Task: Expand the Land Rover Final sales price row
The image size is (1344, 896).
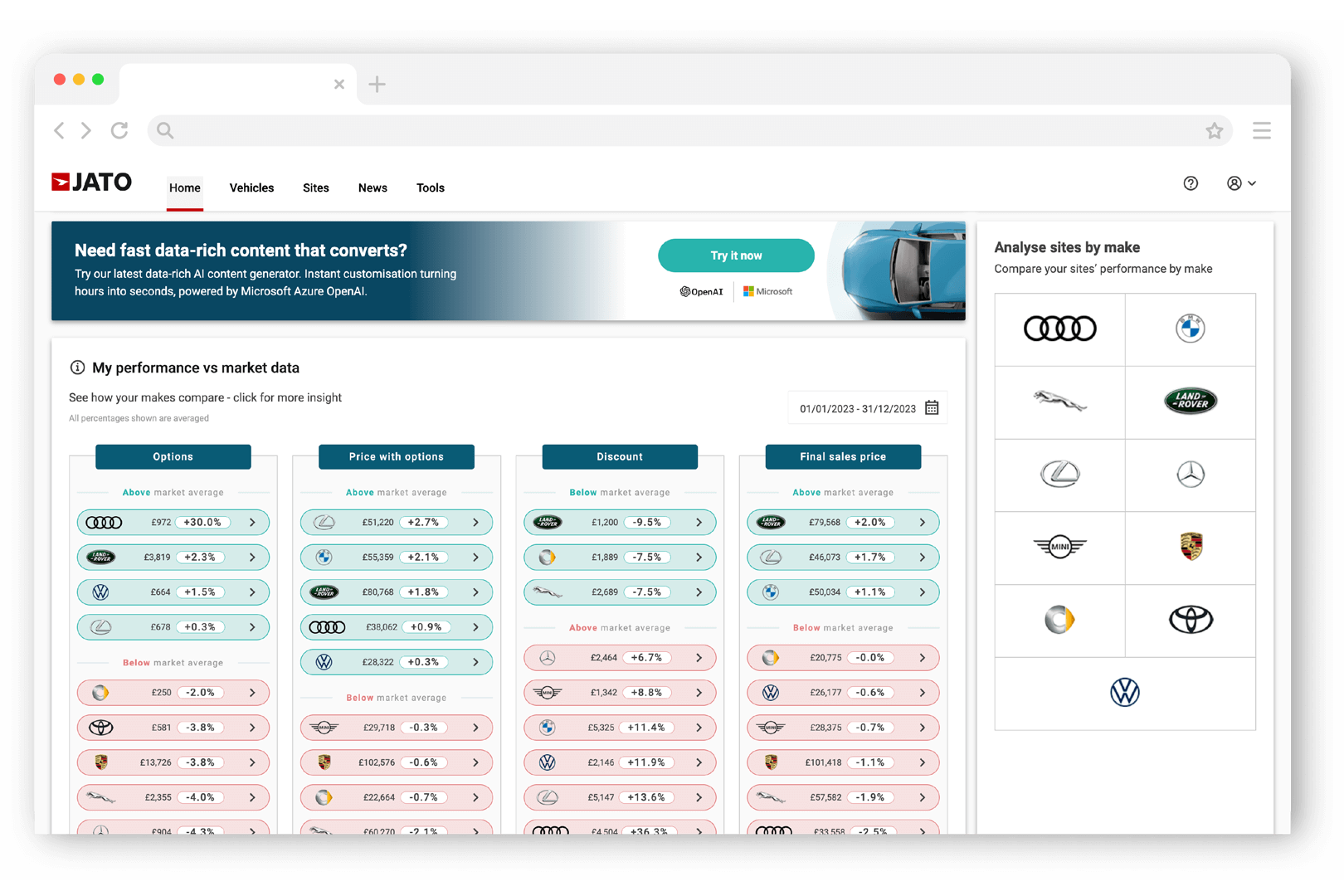Action: coord(922,522)
